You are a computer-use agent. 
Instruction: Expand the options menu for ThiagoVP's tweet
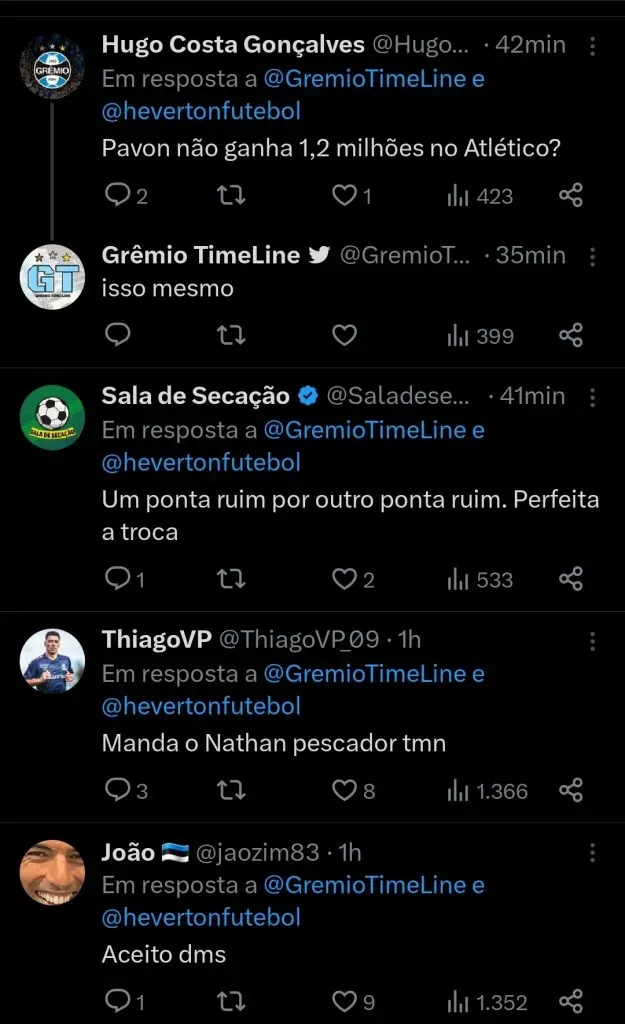[x=592, y=640]
